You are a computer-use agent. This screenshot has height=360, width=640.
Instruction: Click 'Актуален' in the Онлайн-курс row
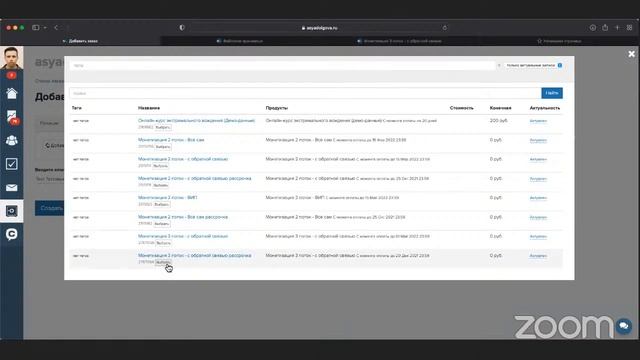538,121
